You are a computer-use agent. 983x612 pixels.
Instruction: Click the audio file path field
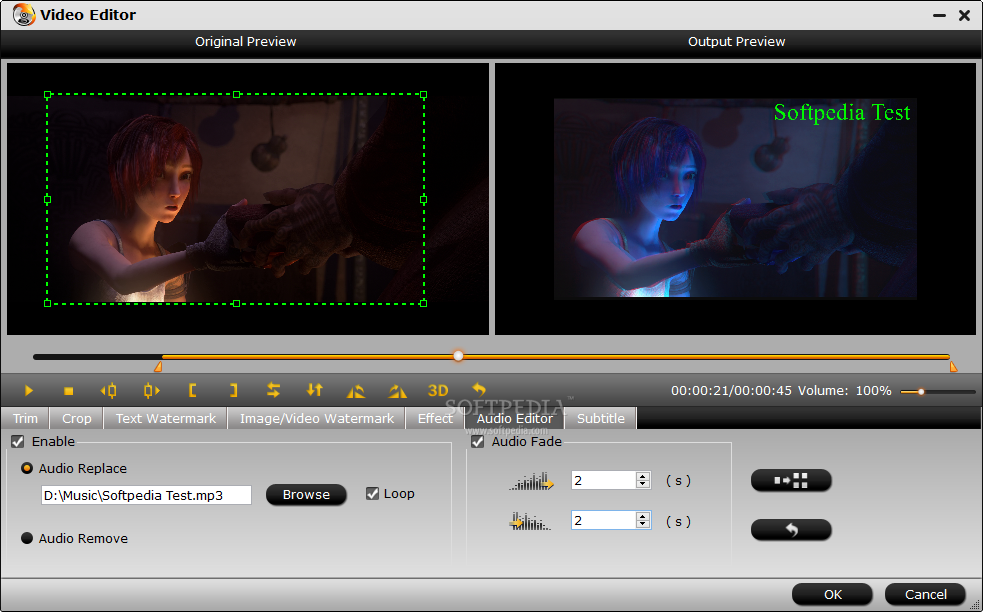point(146,495)
